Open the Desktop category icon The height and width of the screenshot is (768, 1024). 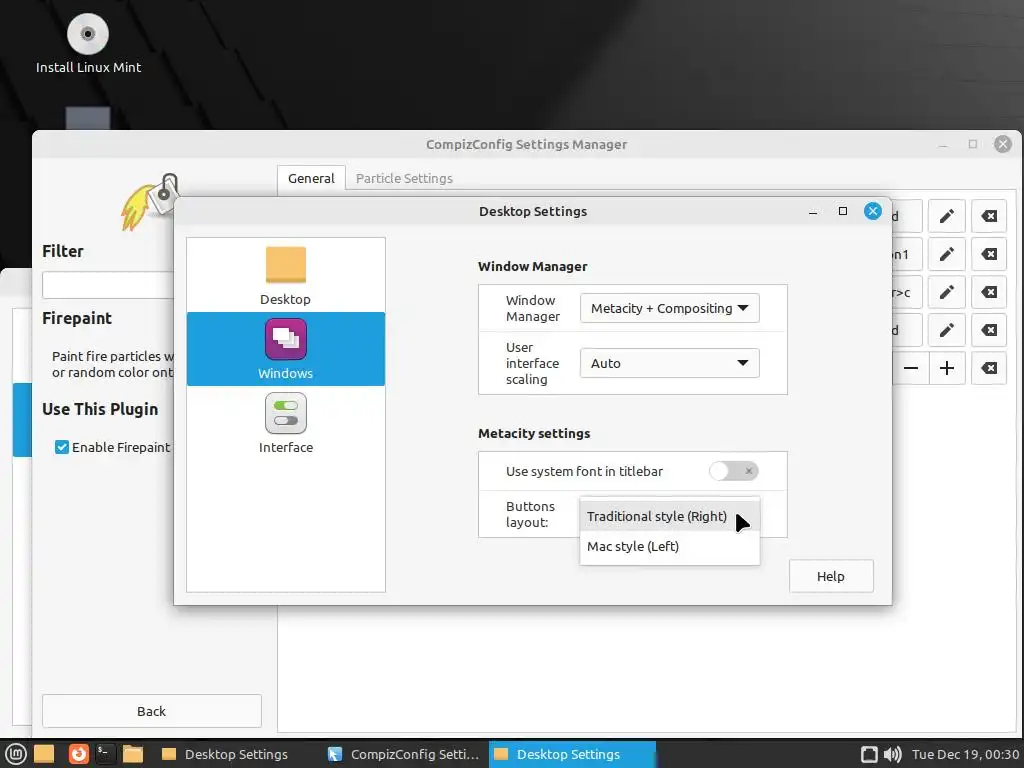(x=285, y=265)
